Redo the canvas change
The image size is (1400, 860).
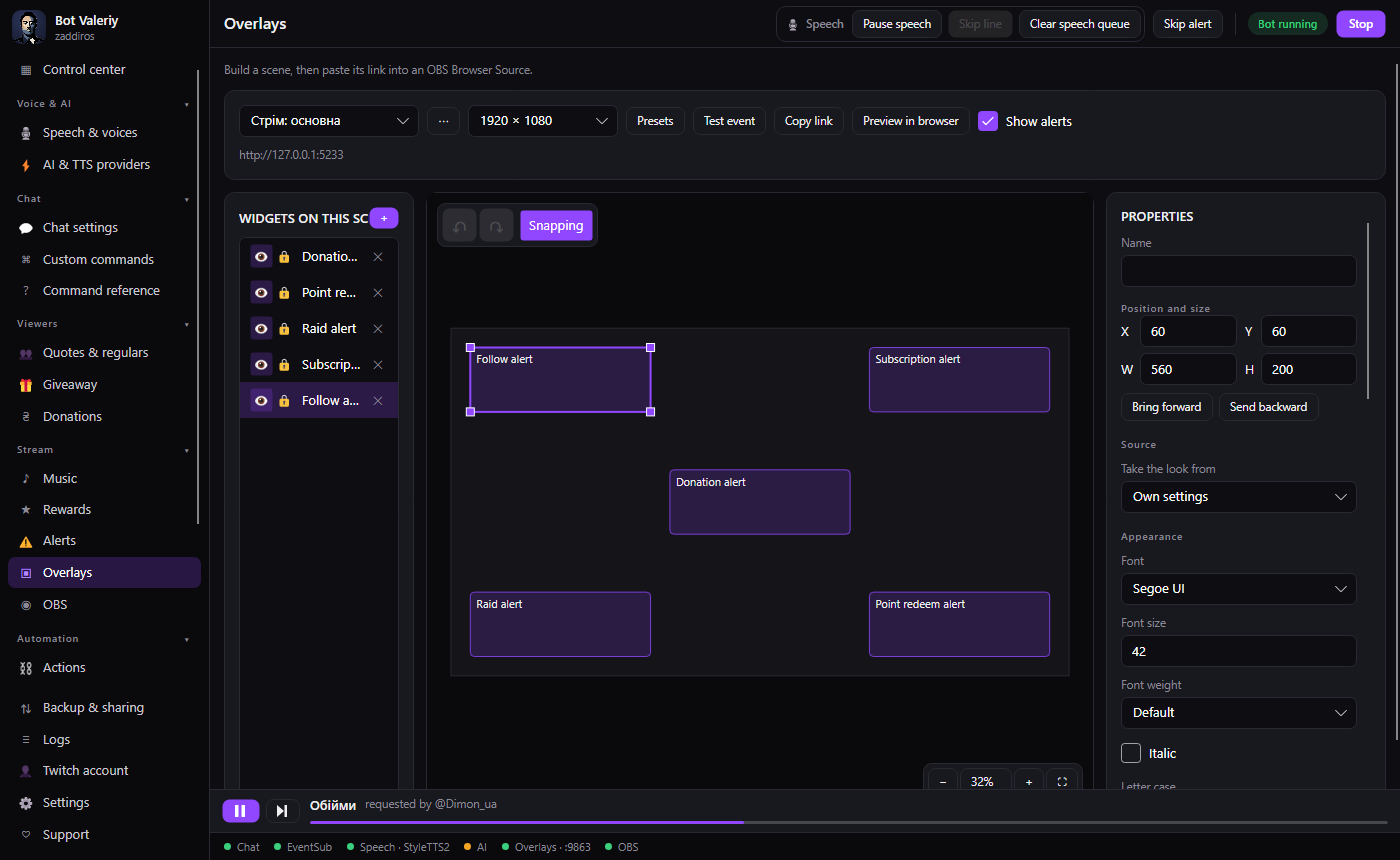pyautogui.click(x=496, y=226)
